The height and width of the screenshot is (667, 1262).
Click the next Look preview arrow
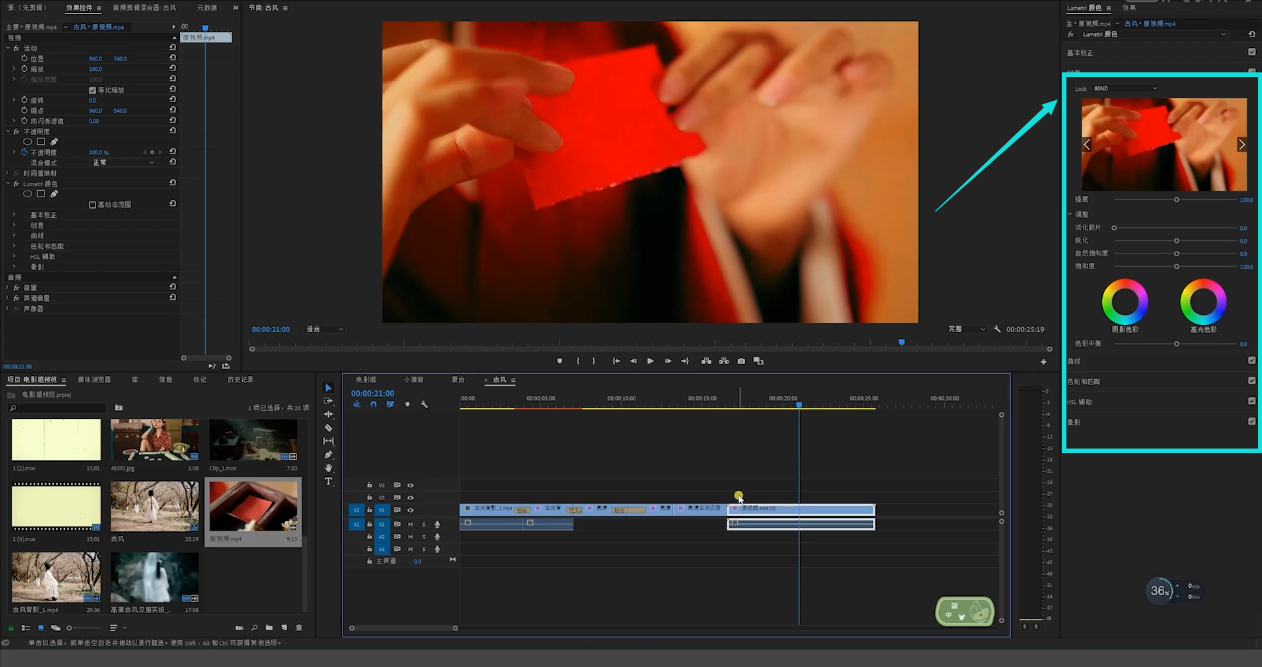1242,145
